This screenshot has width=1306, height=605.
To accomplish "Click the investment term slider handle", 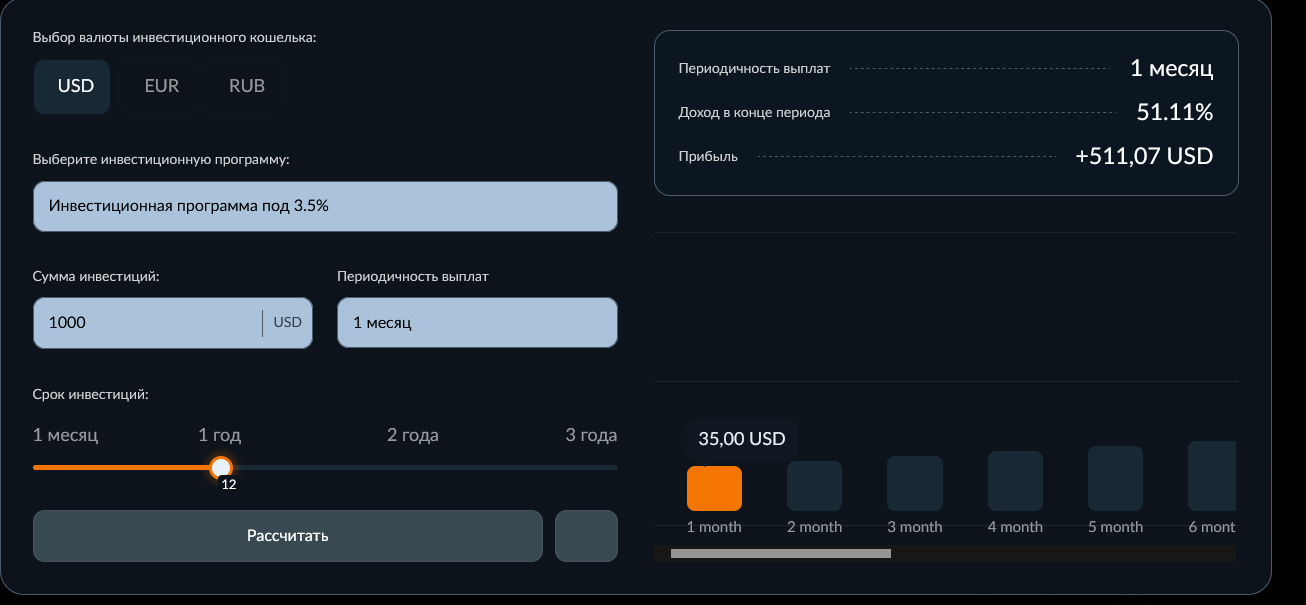I will 221,467.
